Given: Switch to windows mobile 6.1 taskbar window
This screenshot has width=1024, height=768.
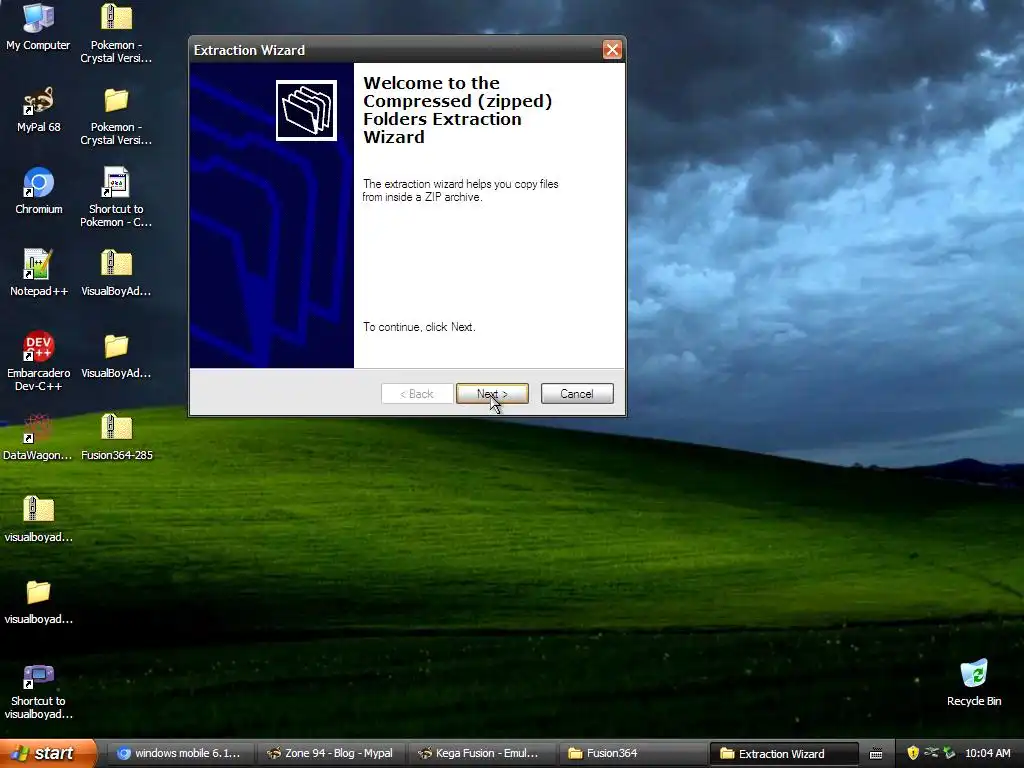Looking at the screenshot, I should click(x=179, y=753).
